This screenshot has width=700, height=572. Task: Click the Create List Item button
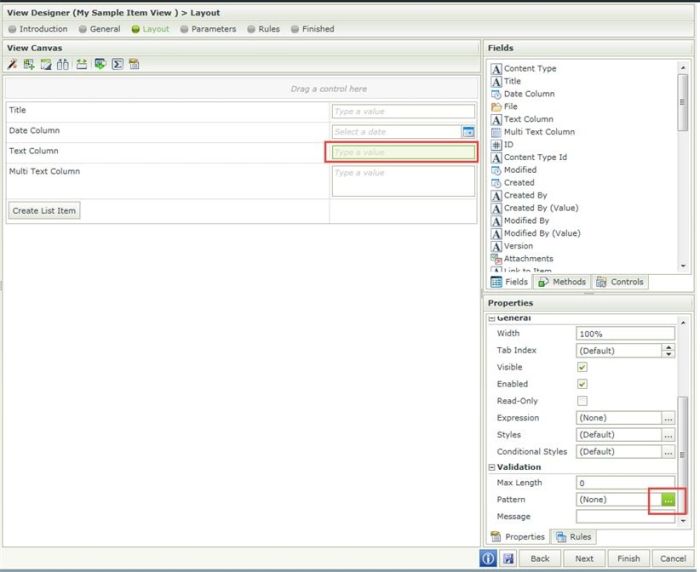(43, 211)
